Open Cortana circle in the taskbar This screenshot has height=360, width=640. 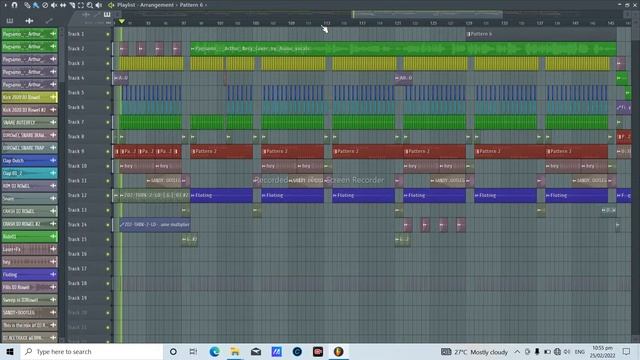point(173,352)
